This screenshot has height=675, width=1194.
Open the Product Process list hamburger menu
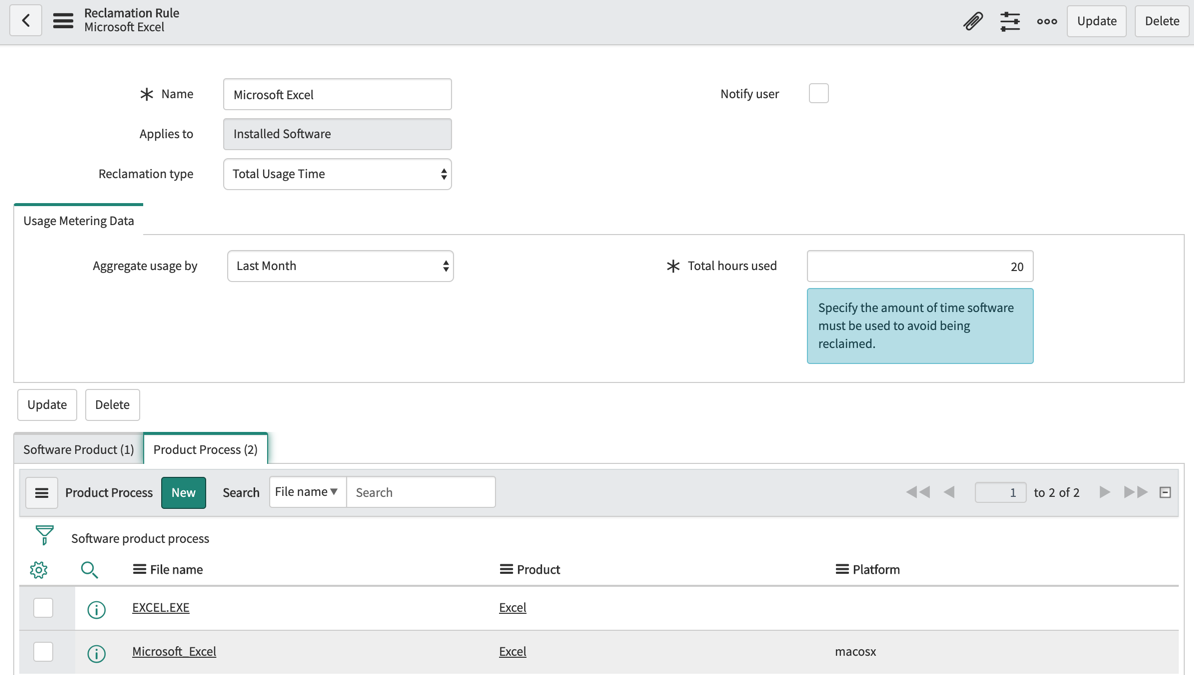[x=42, y=493]
